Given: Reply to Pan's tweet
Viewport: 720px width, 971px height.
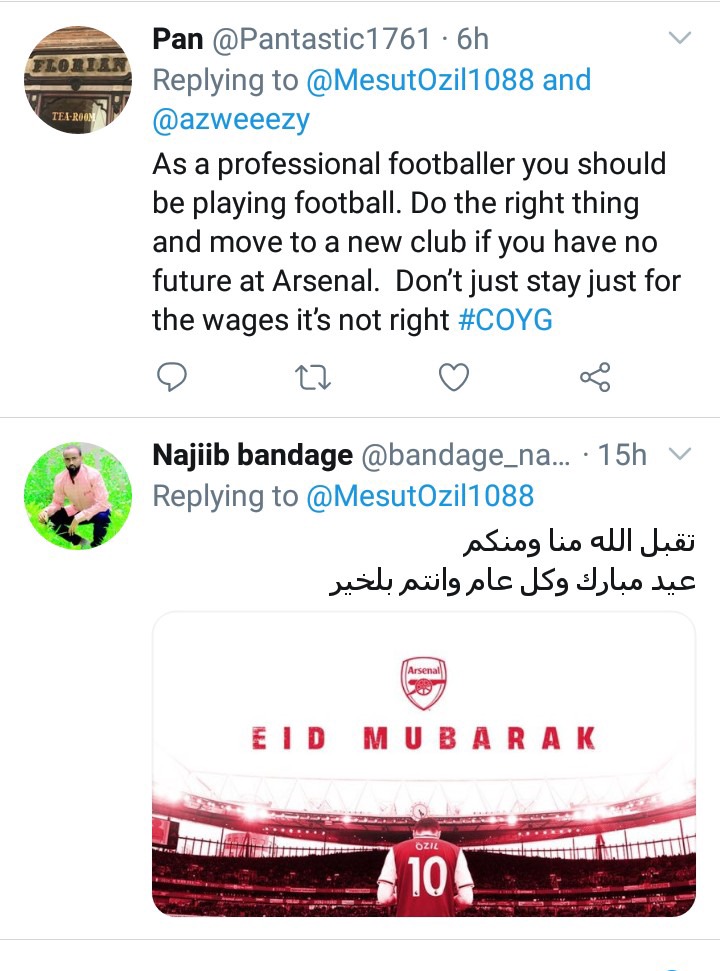Looking at the screenshot, I should click(x=173, y=377).
